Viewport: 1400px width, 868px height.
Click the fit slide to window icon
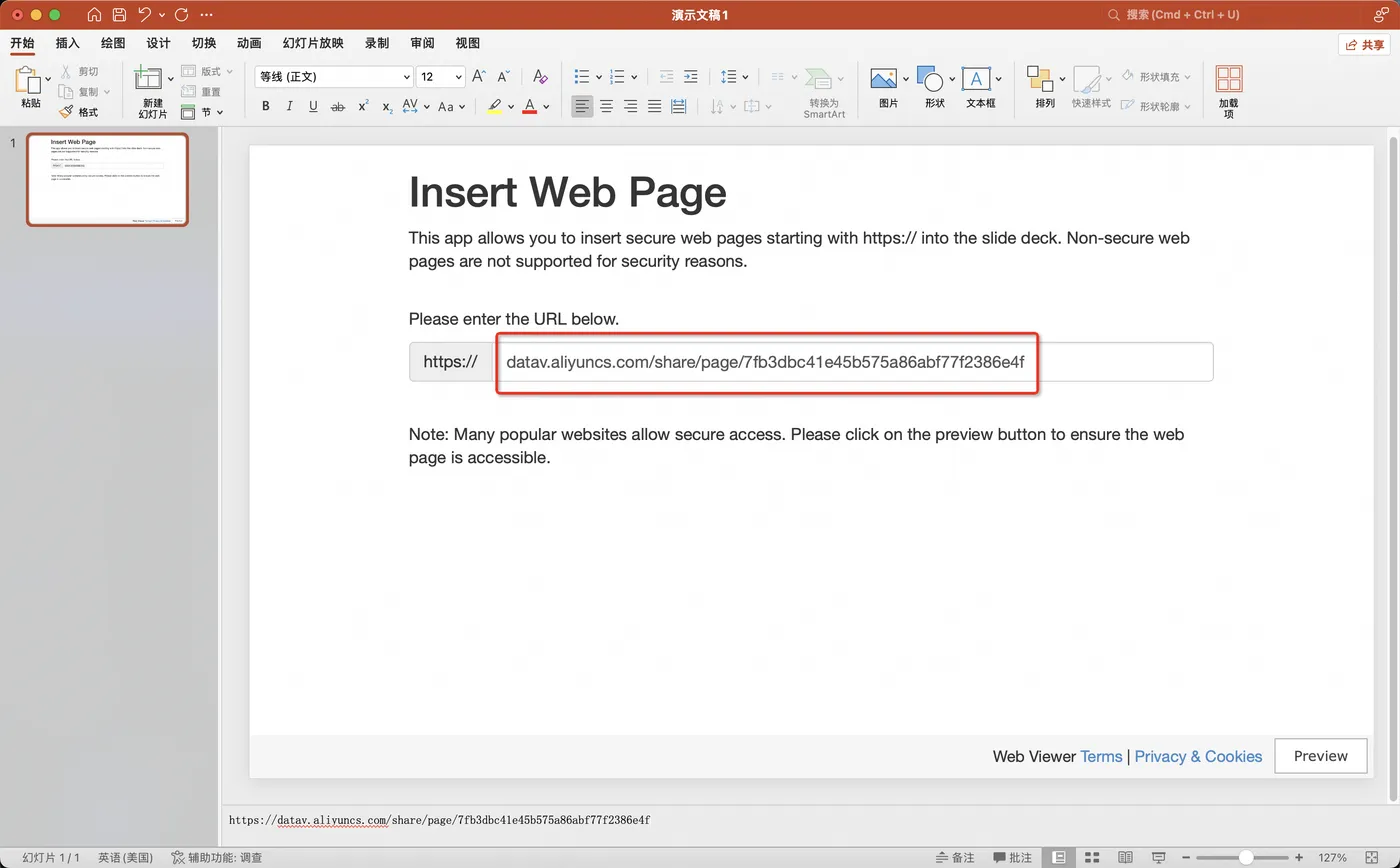point(1372,857)
